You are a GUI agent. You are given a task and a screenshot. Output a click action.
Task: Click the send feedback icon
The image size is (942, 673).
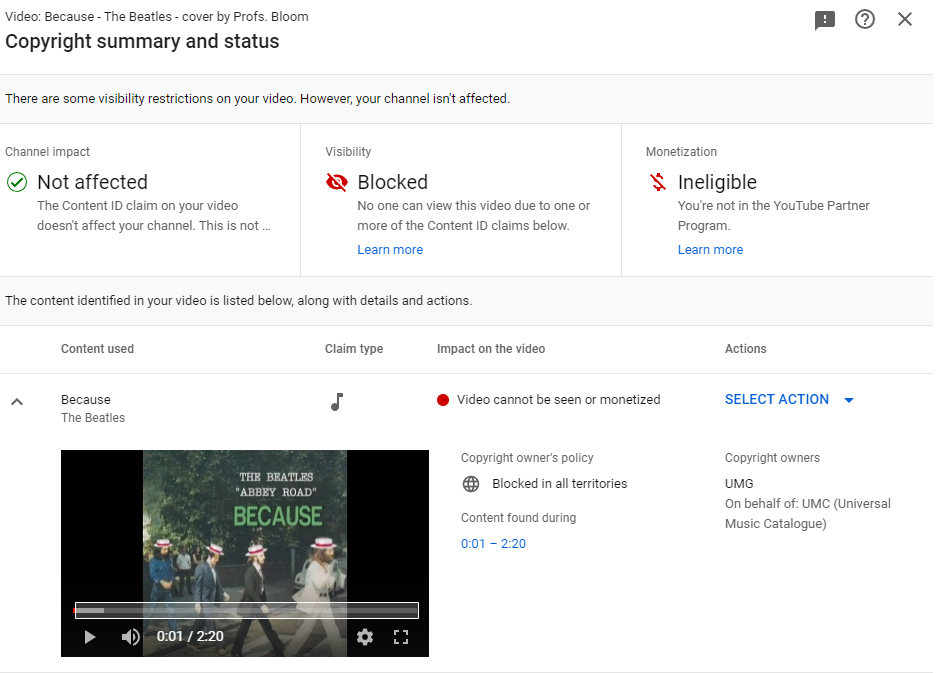pos(825,20)
